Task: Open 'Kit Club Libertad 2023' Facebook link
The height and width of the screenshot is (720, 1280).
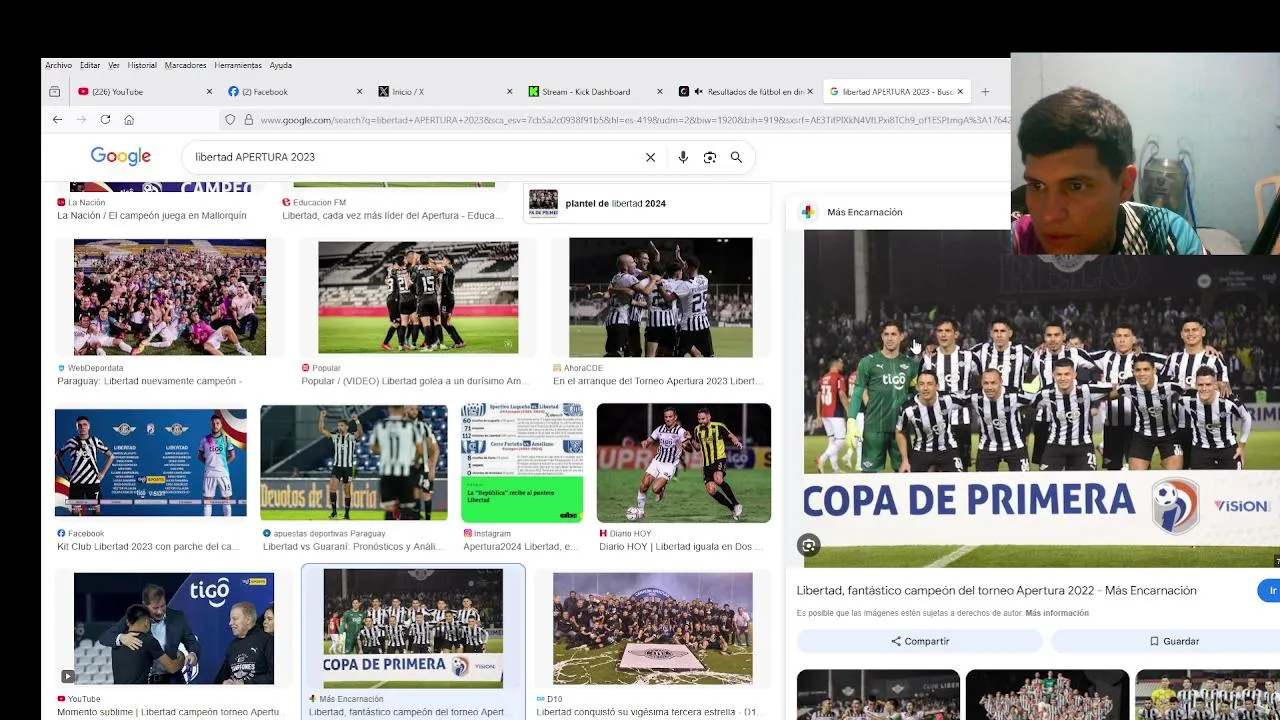Action: click(x=148, y=547)
